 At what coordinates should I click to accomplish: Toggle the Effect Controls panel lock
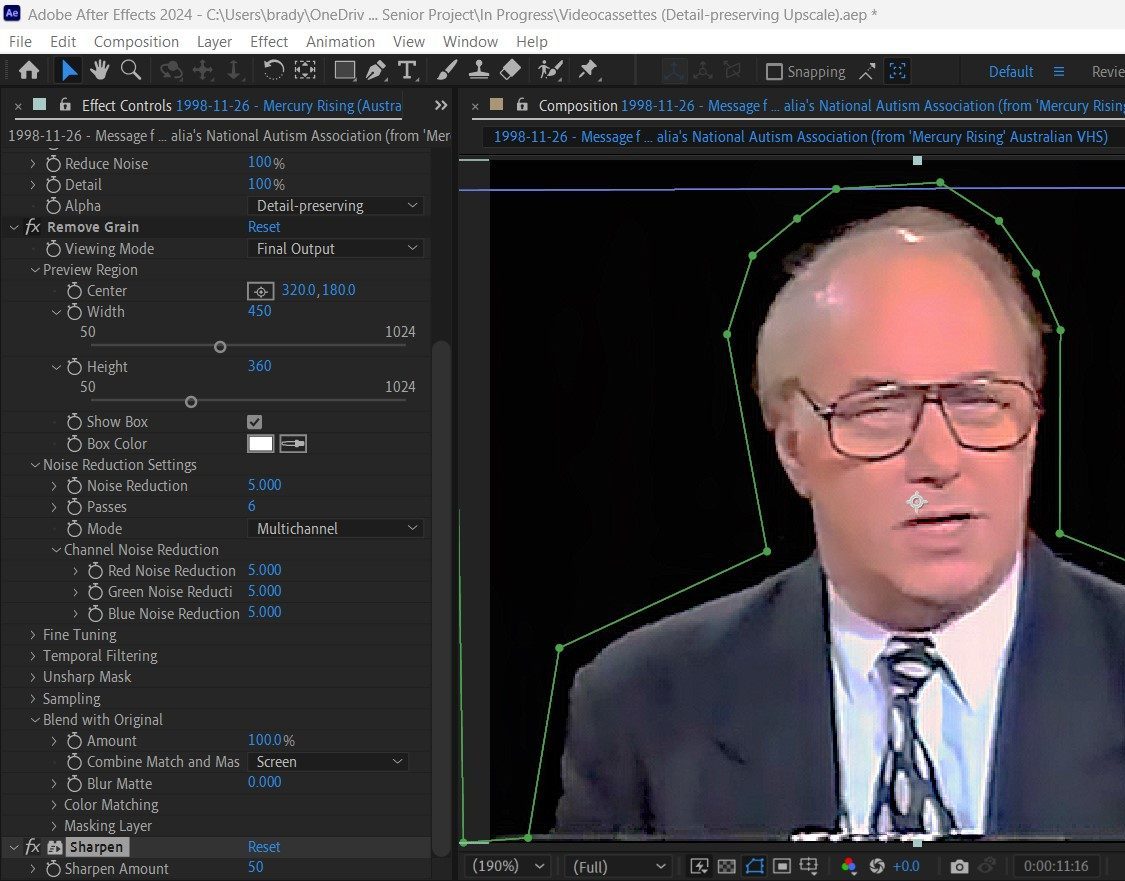click(x=65, y=105)
